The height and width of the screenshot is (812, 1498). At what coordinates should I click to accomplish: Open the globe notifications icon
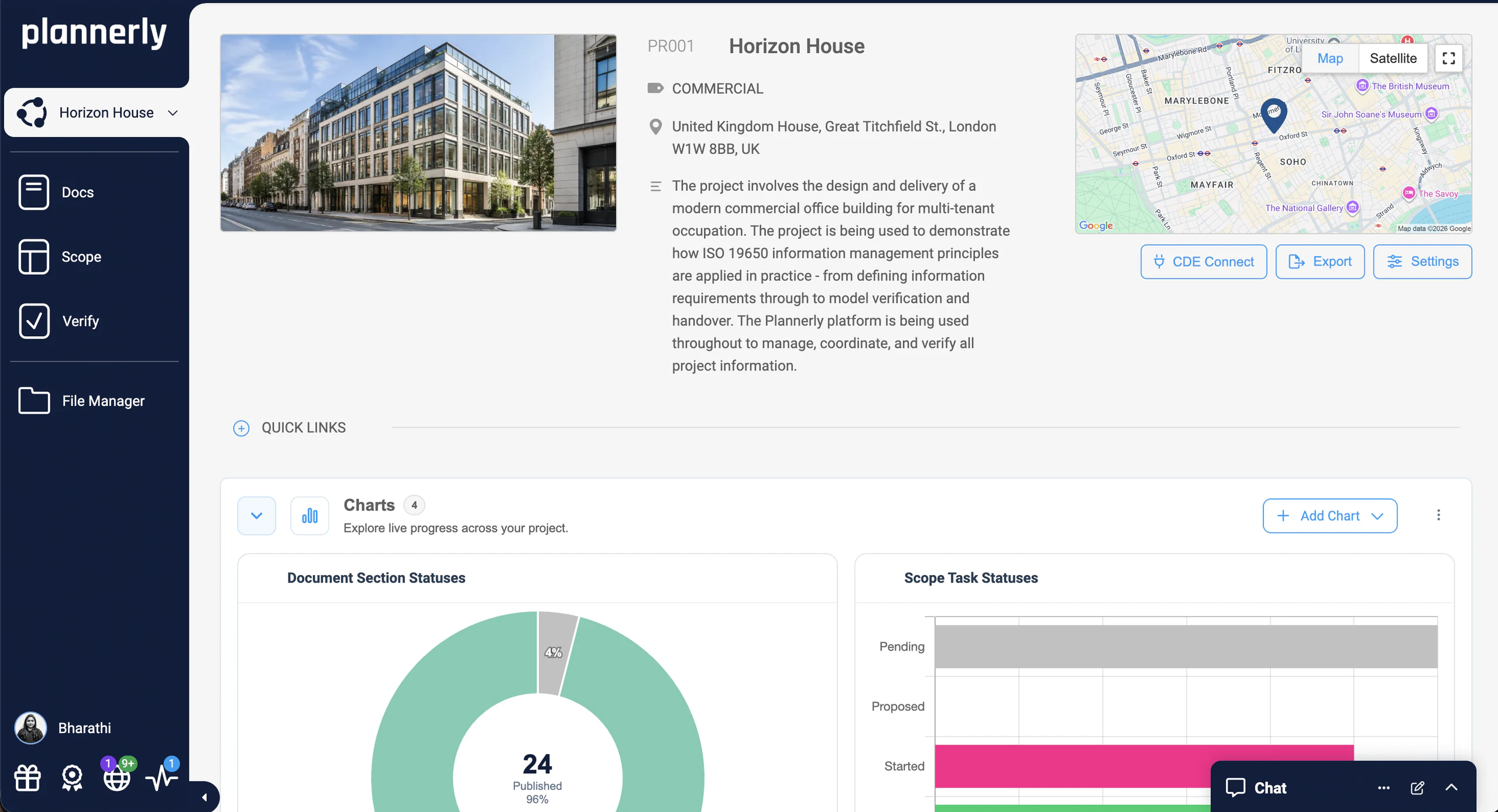click(x=116, y=778)
